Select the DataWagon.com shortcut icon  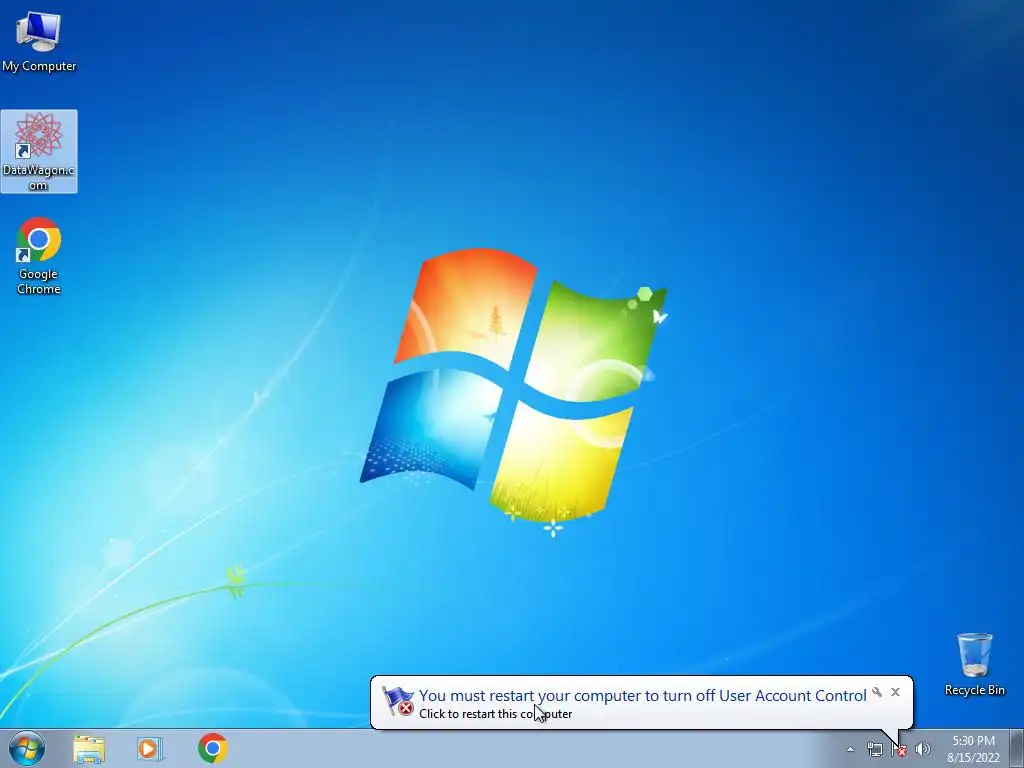[x=39, y=152]
